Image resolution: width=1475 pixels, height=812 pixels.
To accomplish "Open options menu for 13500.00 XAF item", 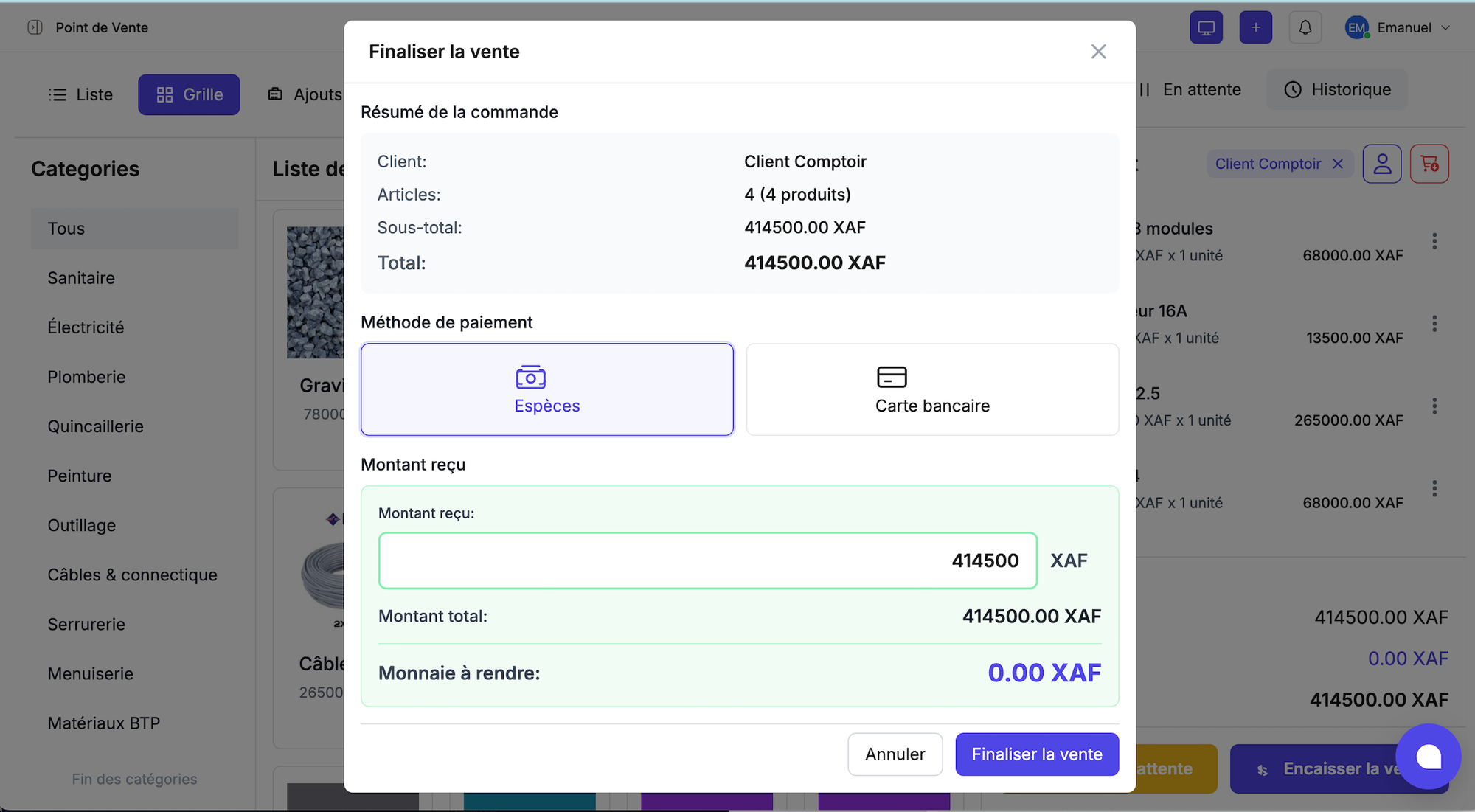I will [1434, 324].
